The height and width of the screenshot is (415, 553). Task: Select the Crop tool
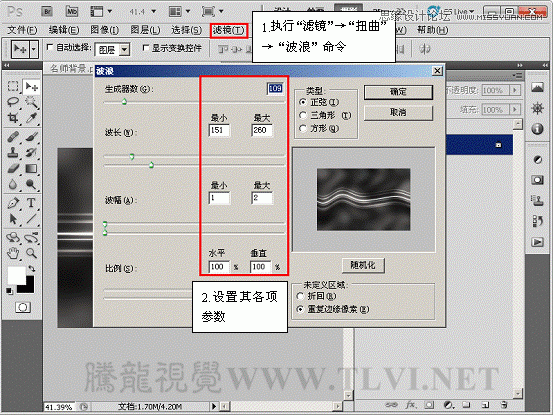13,118
